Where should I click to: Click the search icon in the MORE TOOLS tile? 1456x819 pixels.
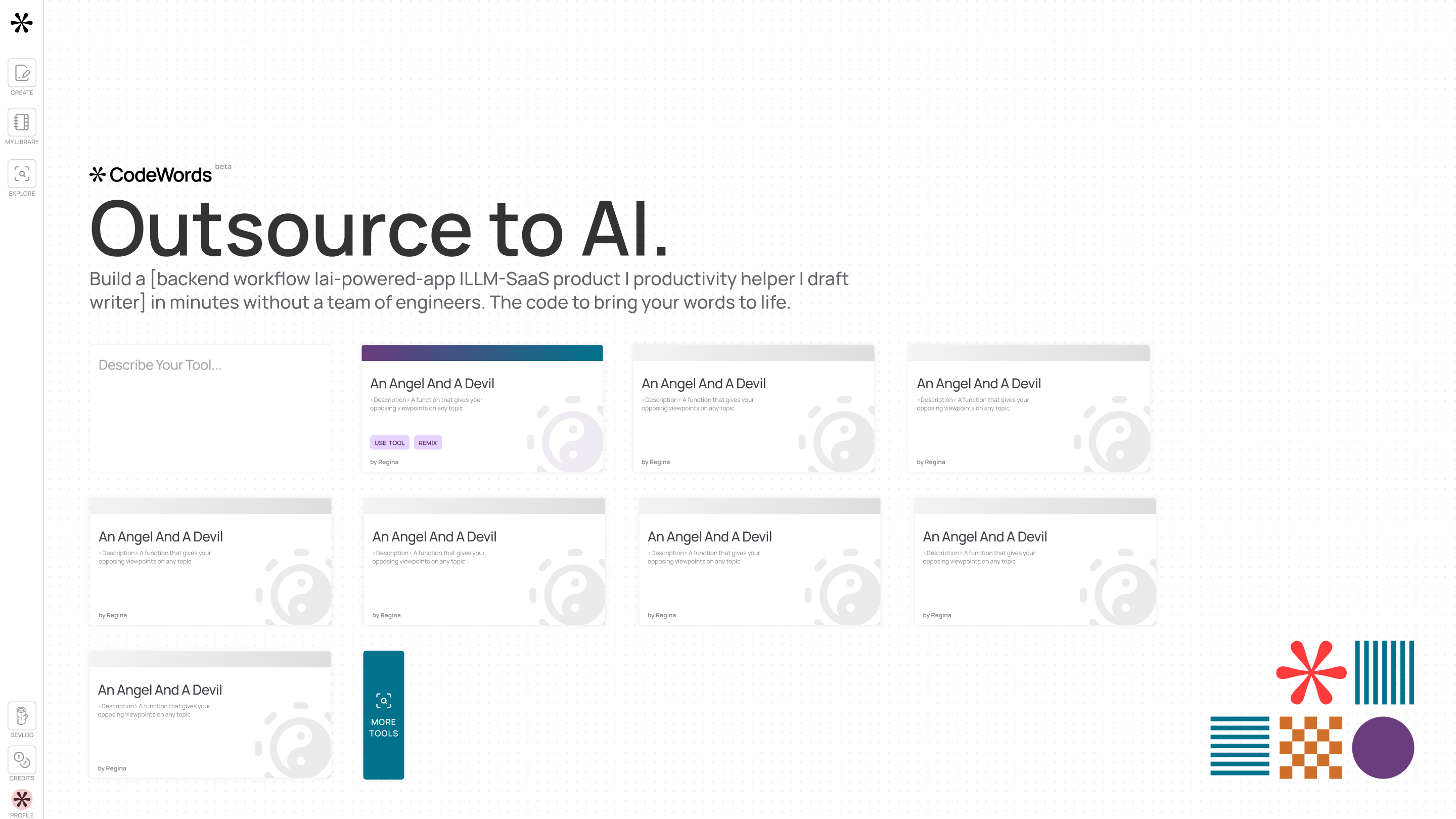(x=384, y=701)
